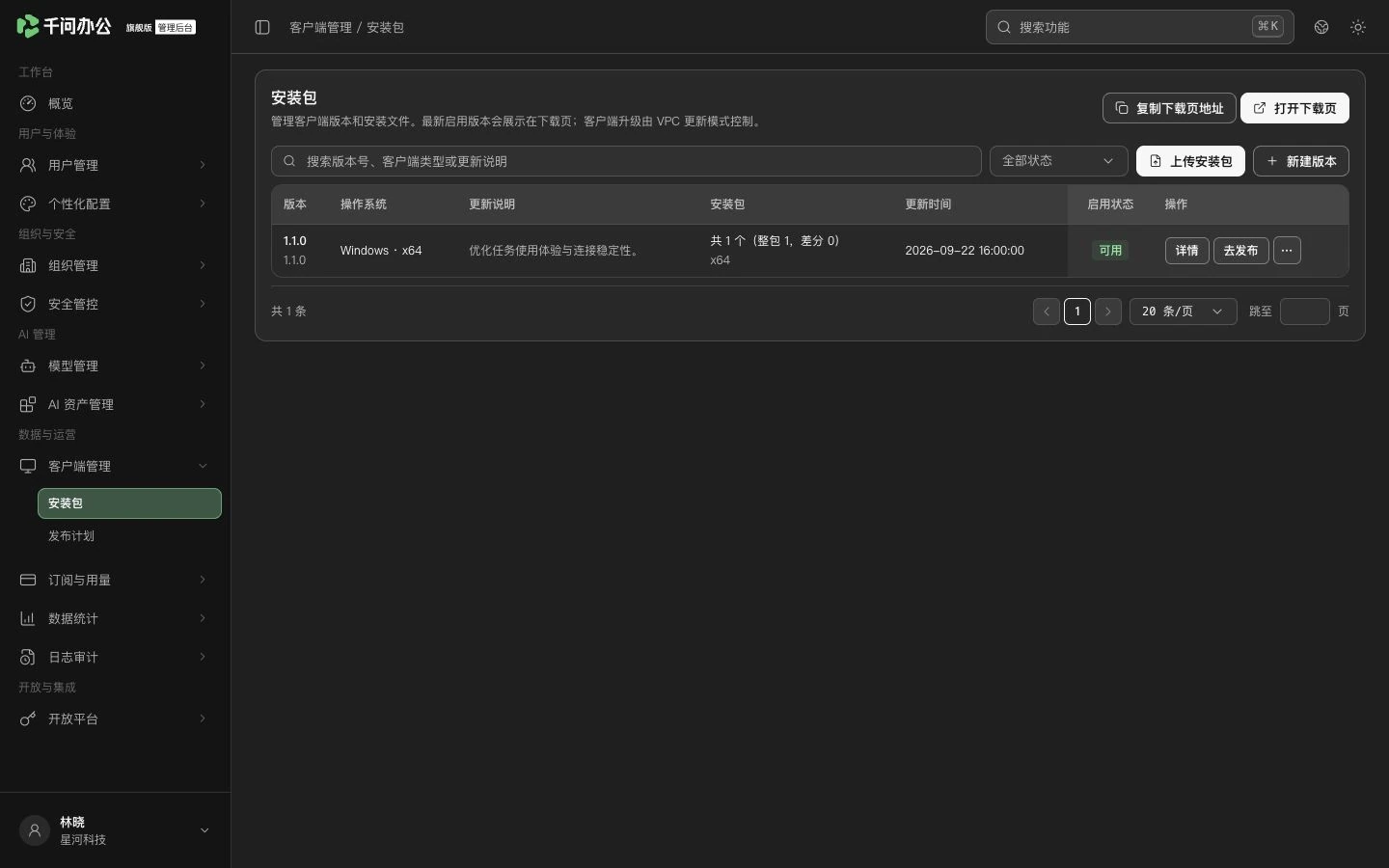Focus the version search field
Image resolution: width=1389 pixels, height=868 pixels.
(x=626, y=161)
